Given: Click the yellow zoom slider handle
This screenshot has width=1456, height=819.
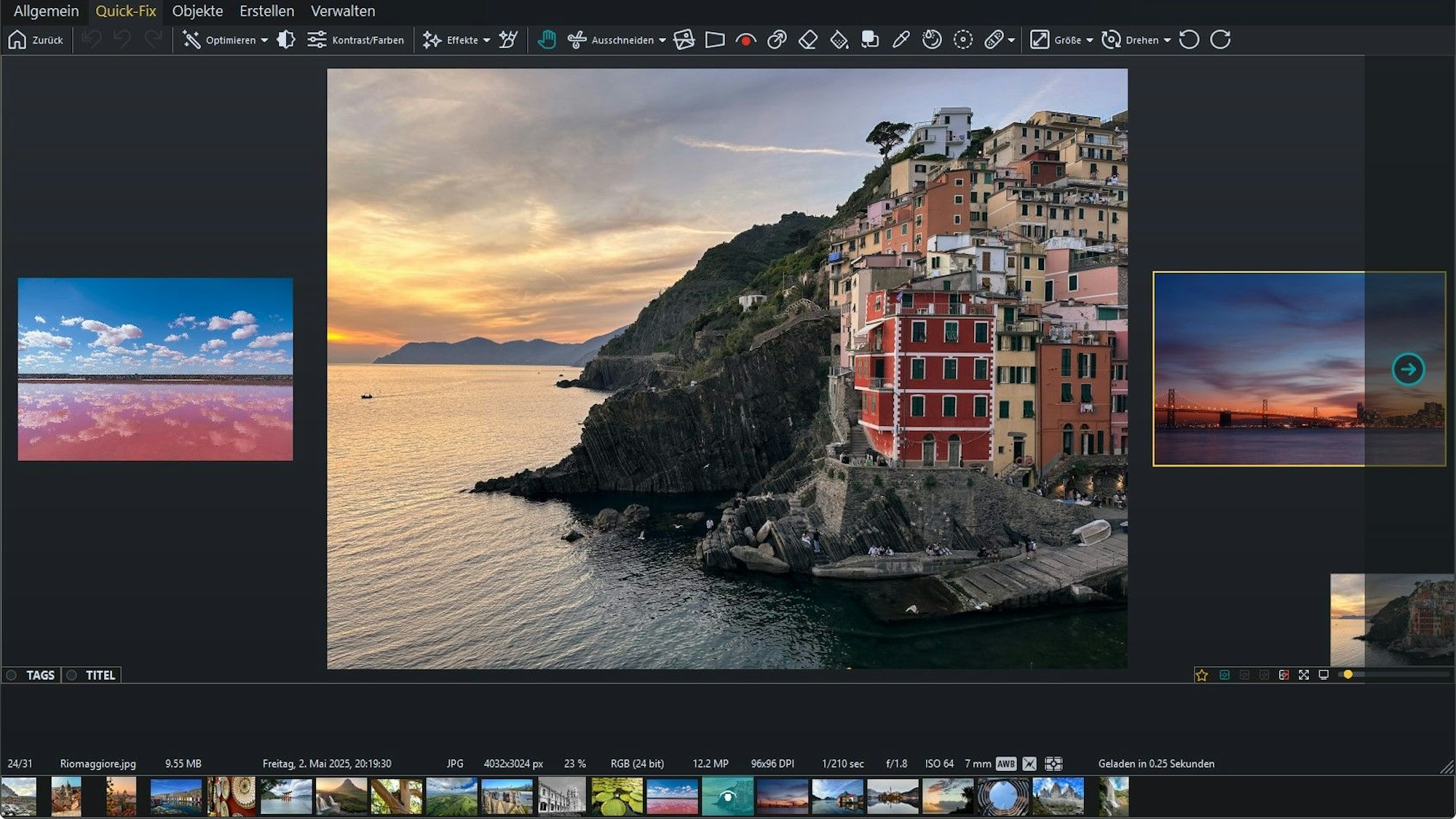Looking at the screenshot, I should click(x=1348, y=675).
